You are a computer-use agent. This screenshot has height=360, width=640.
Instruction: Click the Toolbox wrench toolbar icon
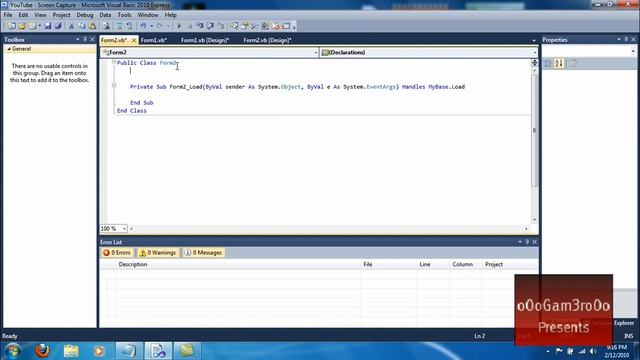[254, 26]
